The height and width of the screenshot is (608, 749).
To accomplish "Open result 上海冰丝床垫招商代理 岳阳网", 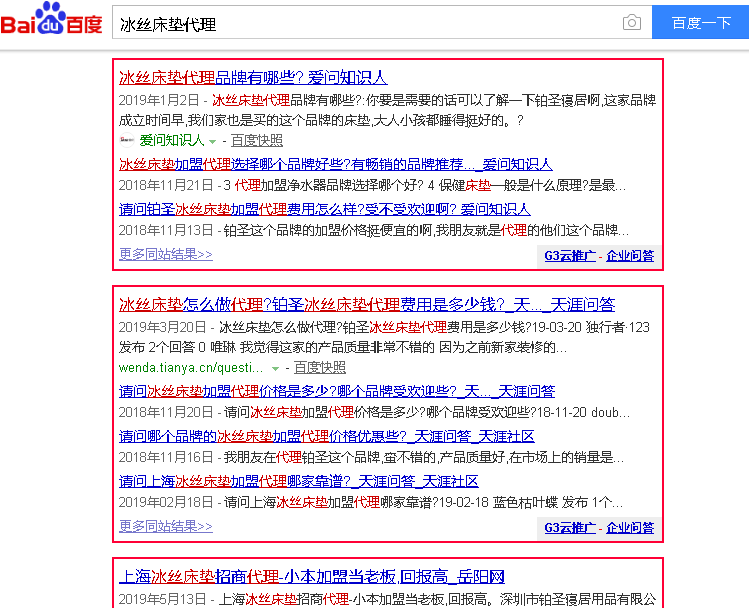I will [x=311, y=577].
